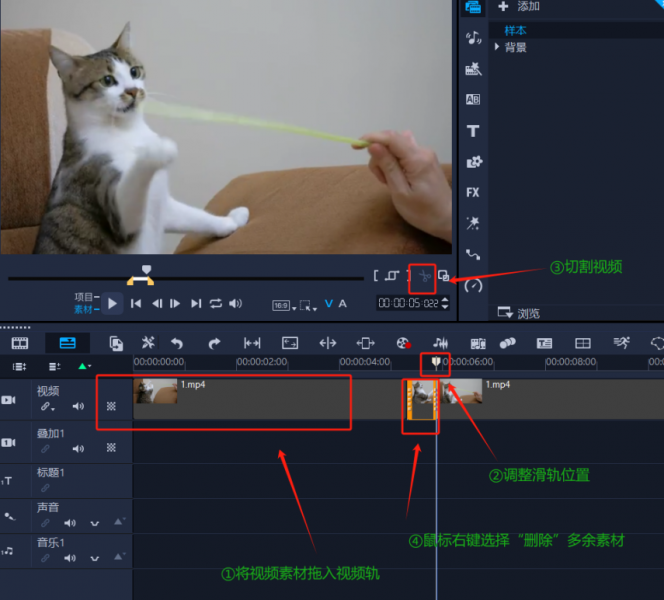Click the timeline playhead marker
Viewport: 664px width, 600px height.
point(436,362)
